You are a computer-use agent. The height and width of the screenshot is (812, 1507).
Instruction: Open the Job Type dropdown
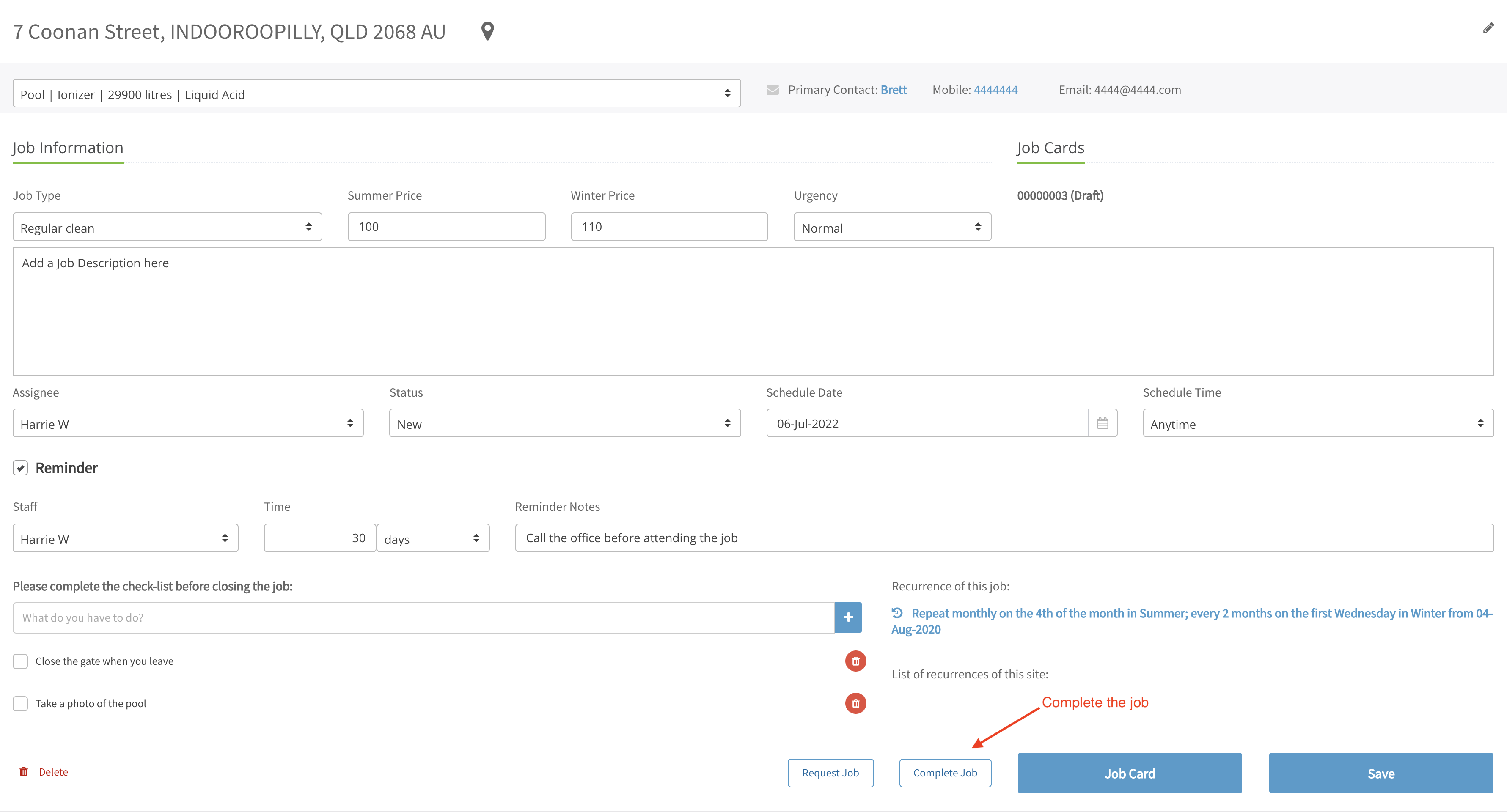point(167,227)
